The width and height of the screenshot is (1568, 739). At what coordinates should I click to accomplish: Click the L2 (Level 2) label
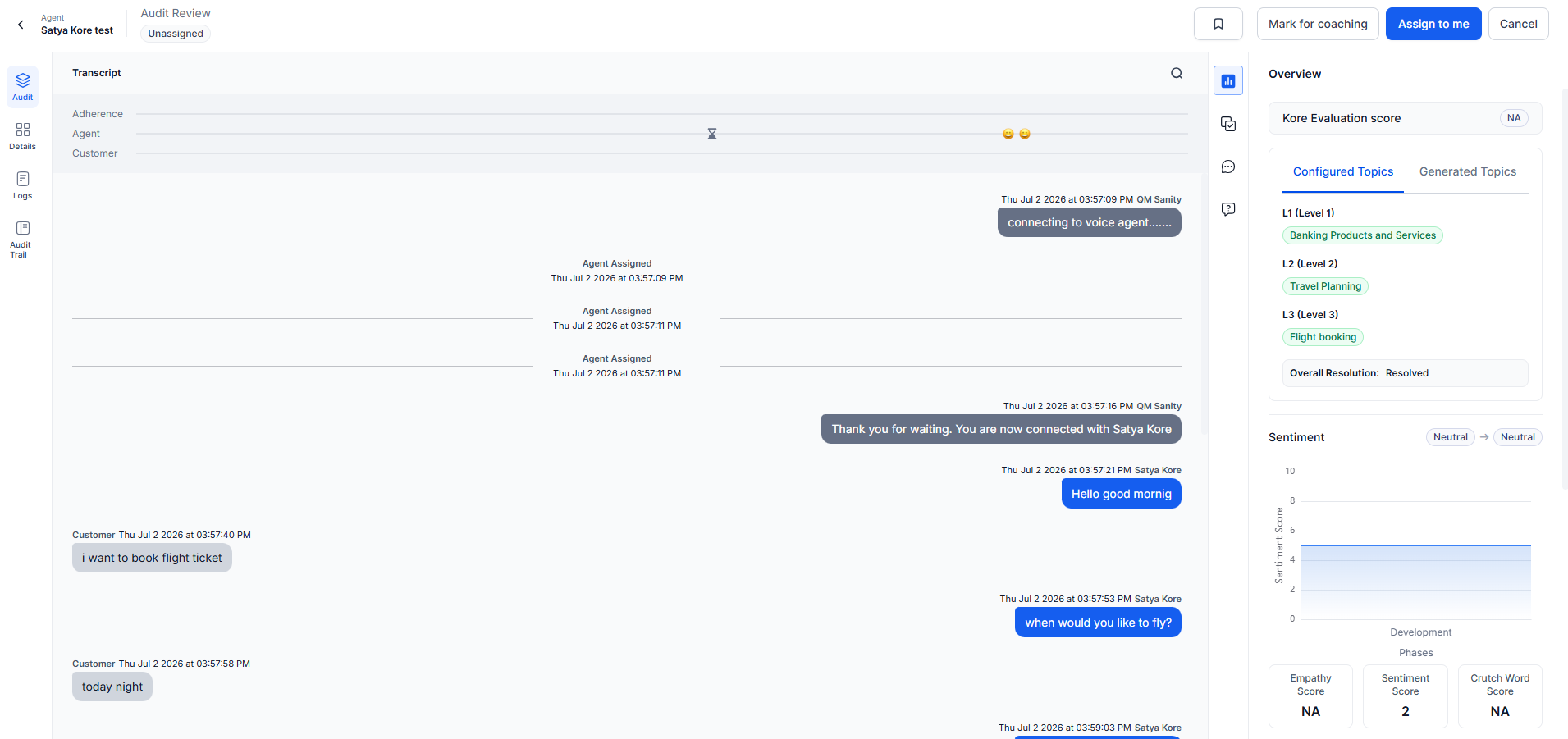[x=1310, y=264]
